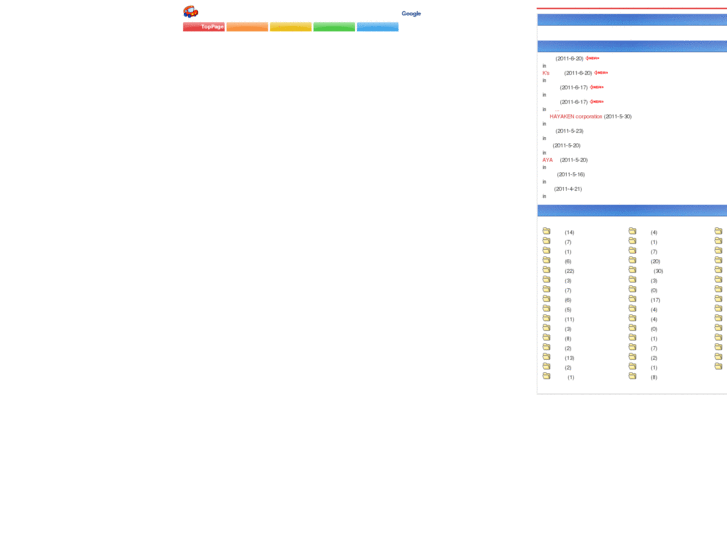Screen dimensions: 727x545
Task: Select the green navigation tab
Action: [334, 27]
